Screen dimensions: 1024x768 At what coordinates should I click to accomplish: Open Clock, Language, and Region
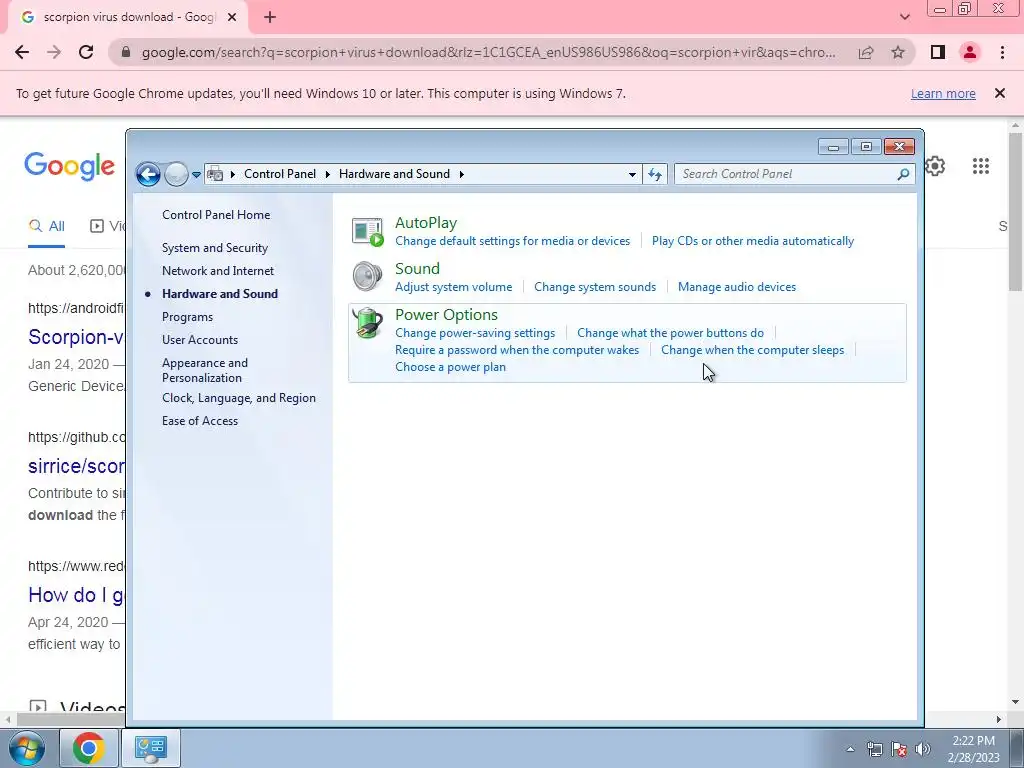click(239, 398)
